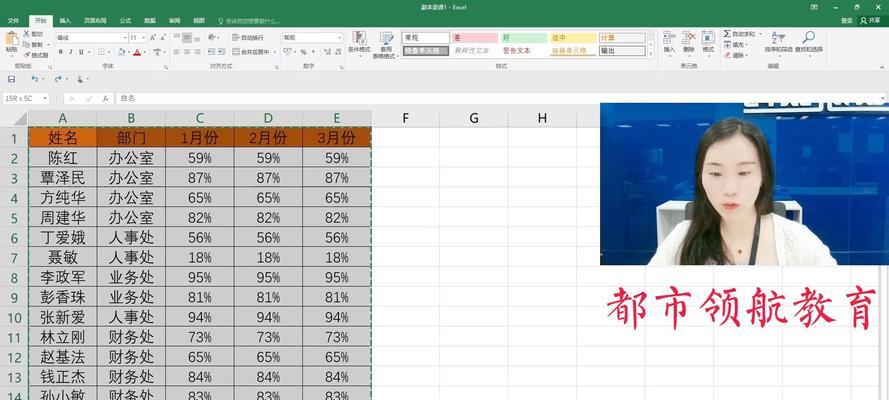Select the Format Painter (格式刷) brush

point(26,55)
